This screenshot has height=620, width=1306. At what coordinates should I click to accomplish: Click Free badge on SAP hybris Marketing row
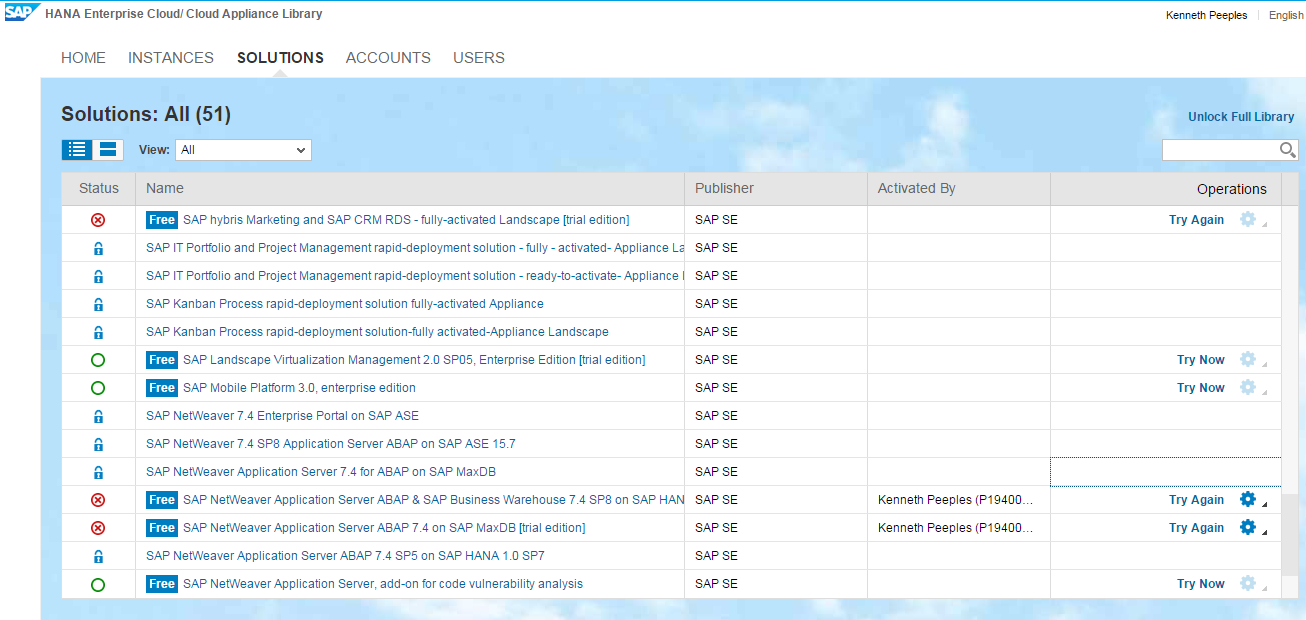(x=162, y=220)
